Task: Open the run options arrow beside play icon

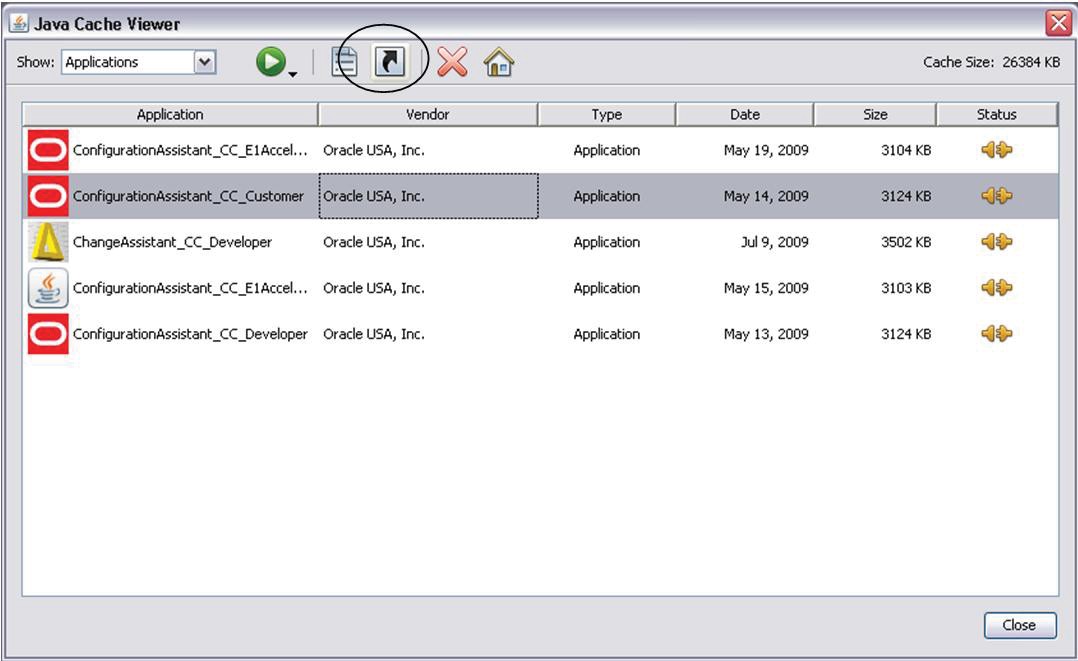Action: click(x=293, y=74)
